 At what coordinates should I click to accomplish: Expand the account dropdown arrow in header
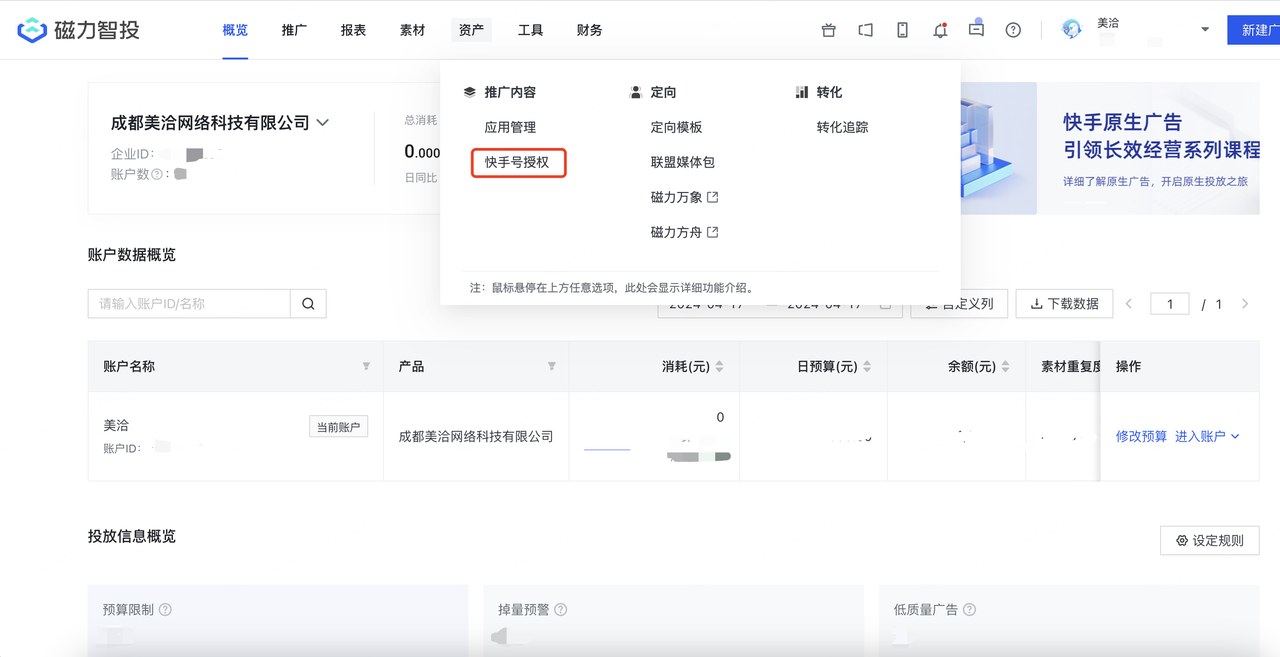pos(1205,30)
